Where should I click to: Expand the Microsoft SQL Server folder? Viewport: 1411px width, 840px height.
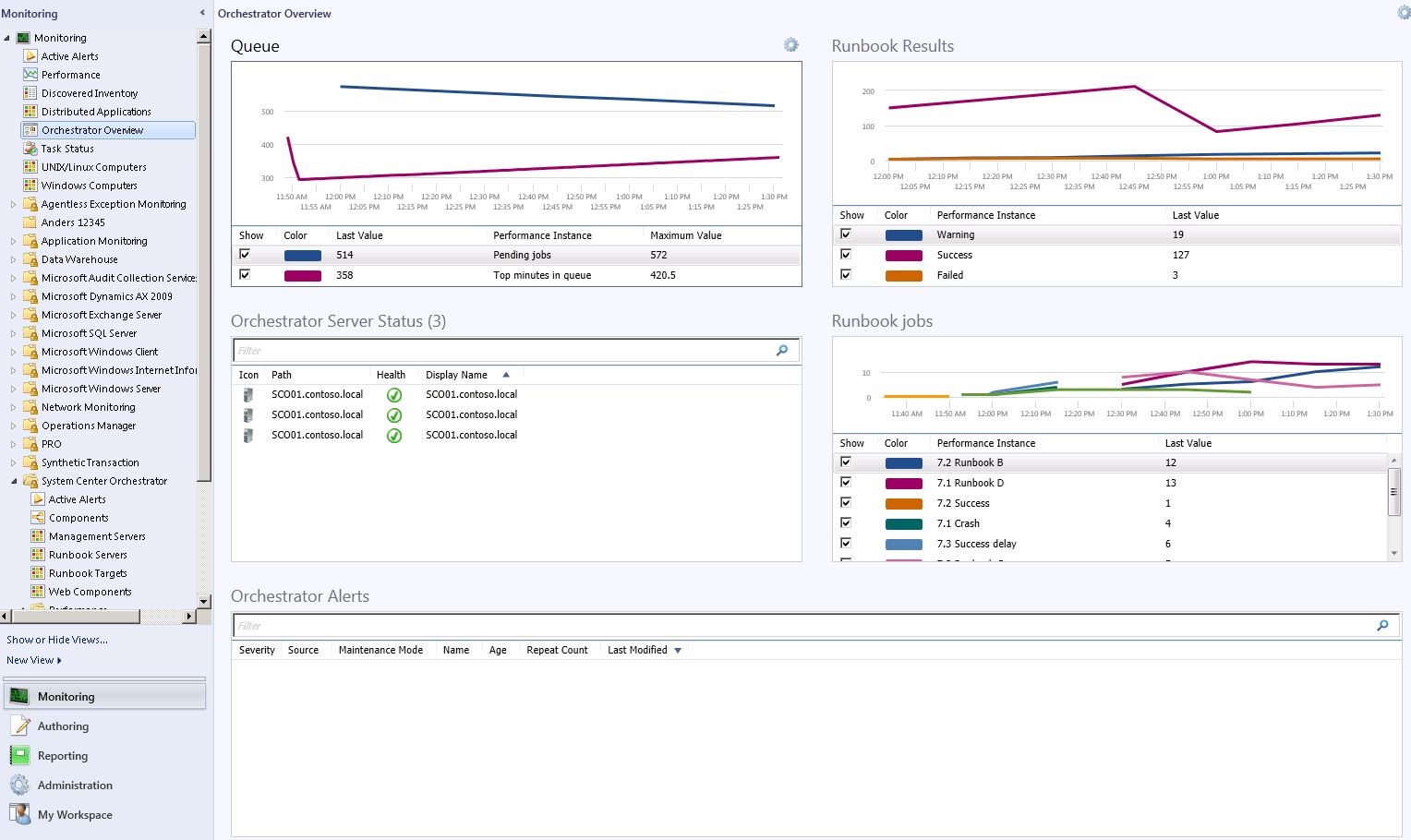point(13,333)
